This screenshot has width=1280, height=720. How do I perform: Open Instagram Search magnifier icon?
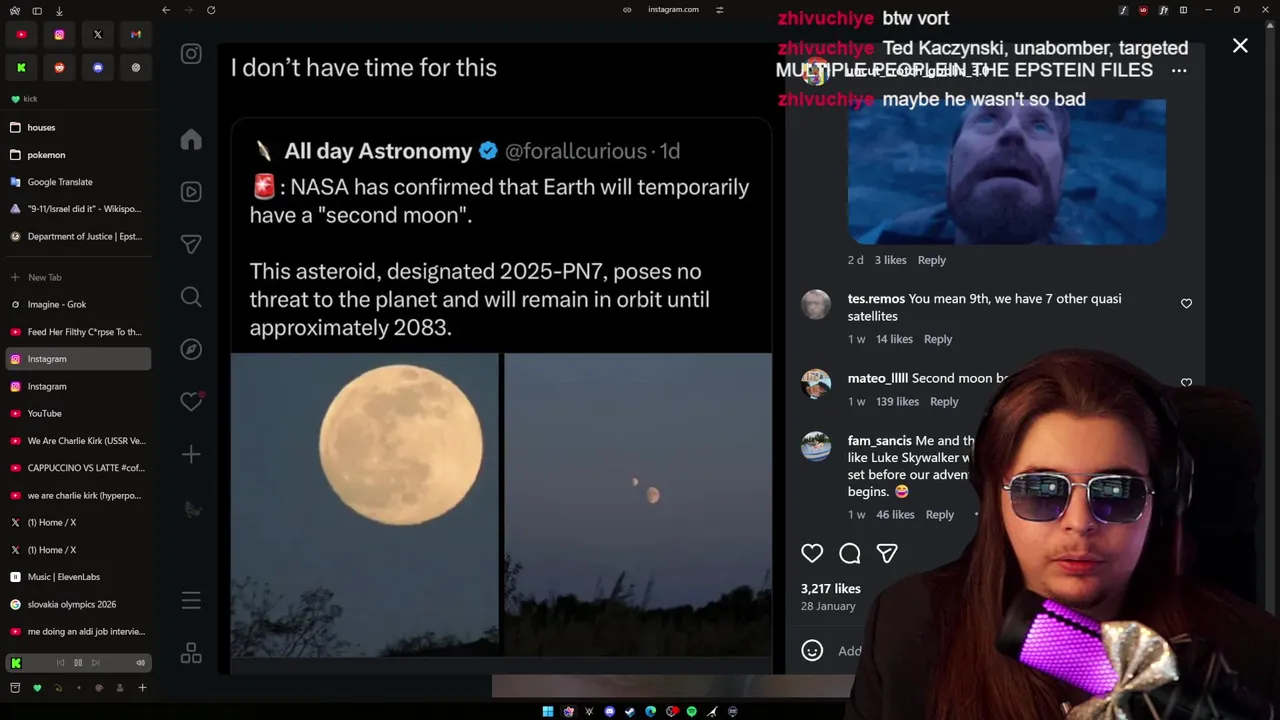[191, 296]
